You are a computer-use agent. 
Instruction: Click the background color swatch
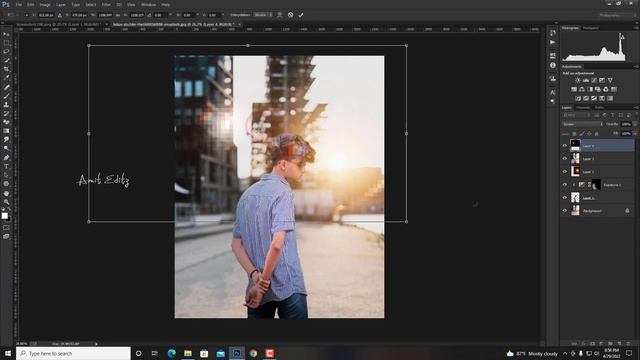9,219
